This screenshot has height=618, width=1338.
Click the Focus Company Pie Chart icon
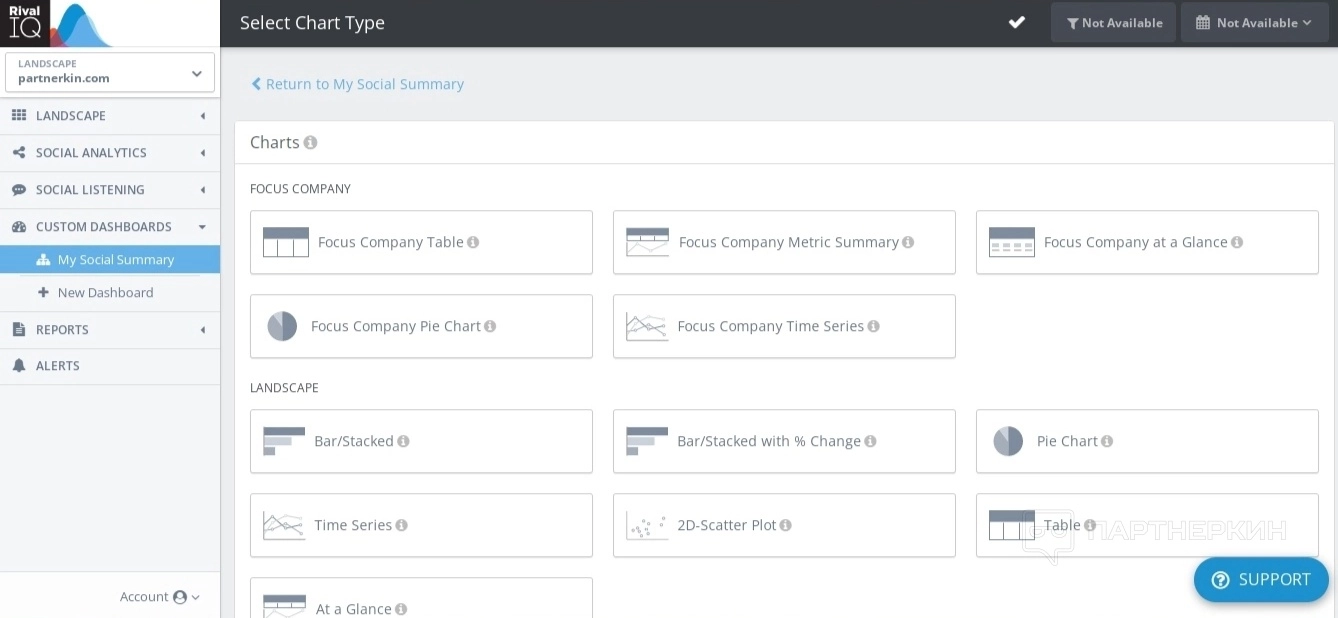click(282, 326)
